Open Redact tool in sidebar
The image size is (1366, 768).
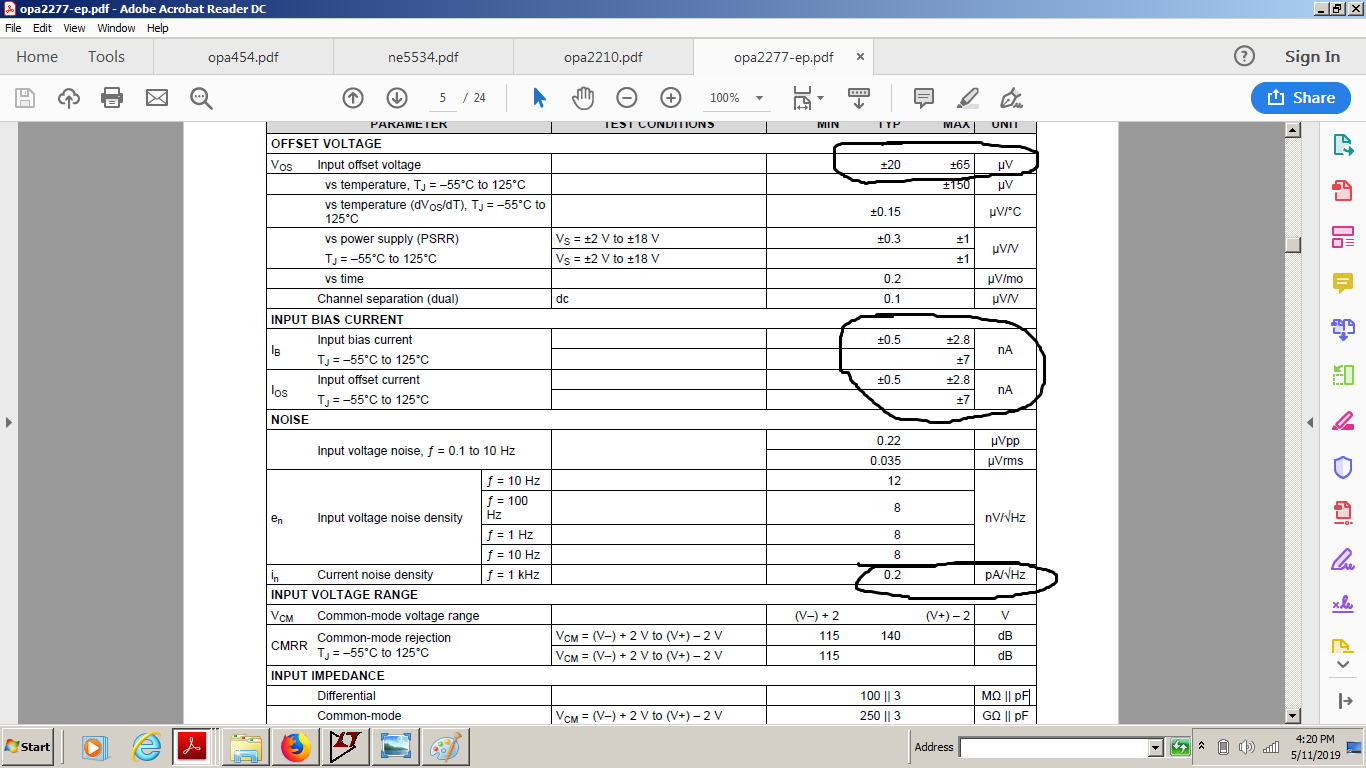tap(1343, 421)
